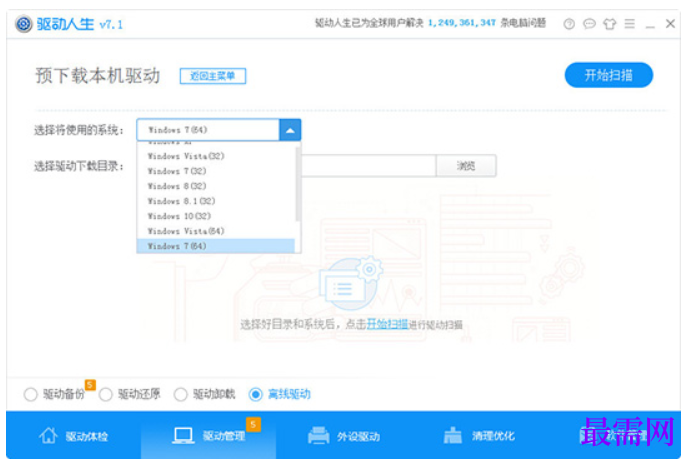Open the feedback chat bubble icon
The height and width of the screenshot is (463, 693).
(x=589, y=24)
